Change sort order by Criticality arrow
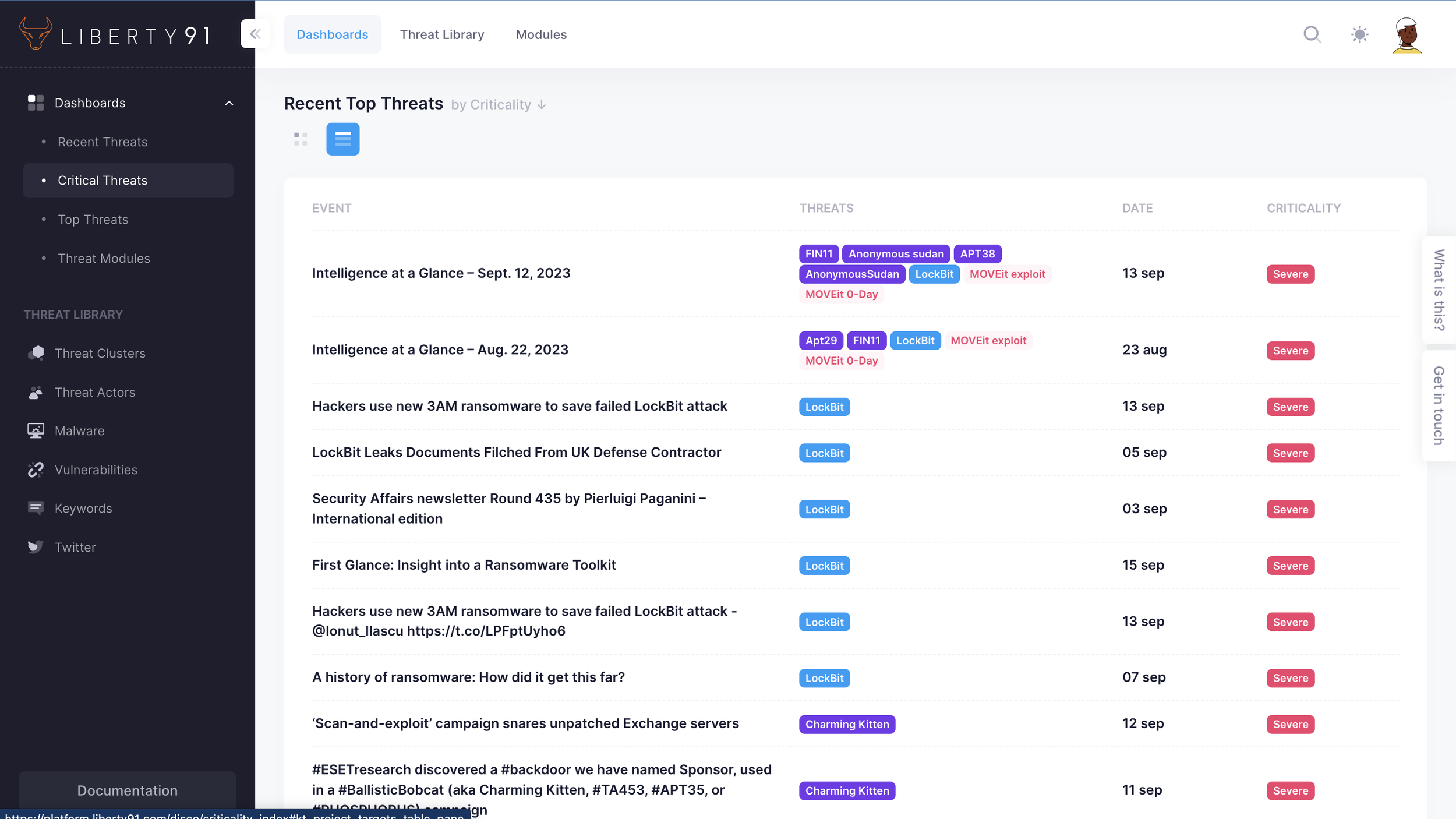The height and width of the screenshot is (819, 1456). click(x=542, y=105)
